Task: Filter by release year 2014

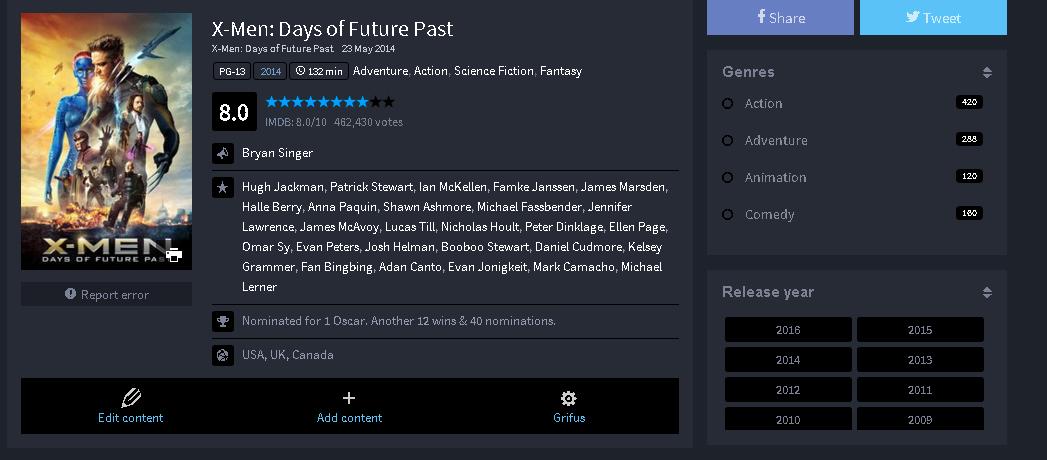Action: pyautogui.click(x=788, y=360)
